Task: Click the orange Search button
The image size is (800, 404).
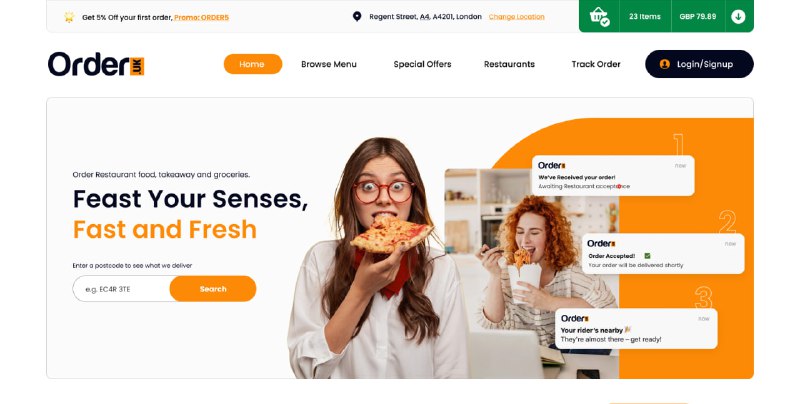Action: pos(213,289)
